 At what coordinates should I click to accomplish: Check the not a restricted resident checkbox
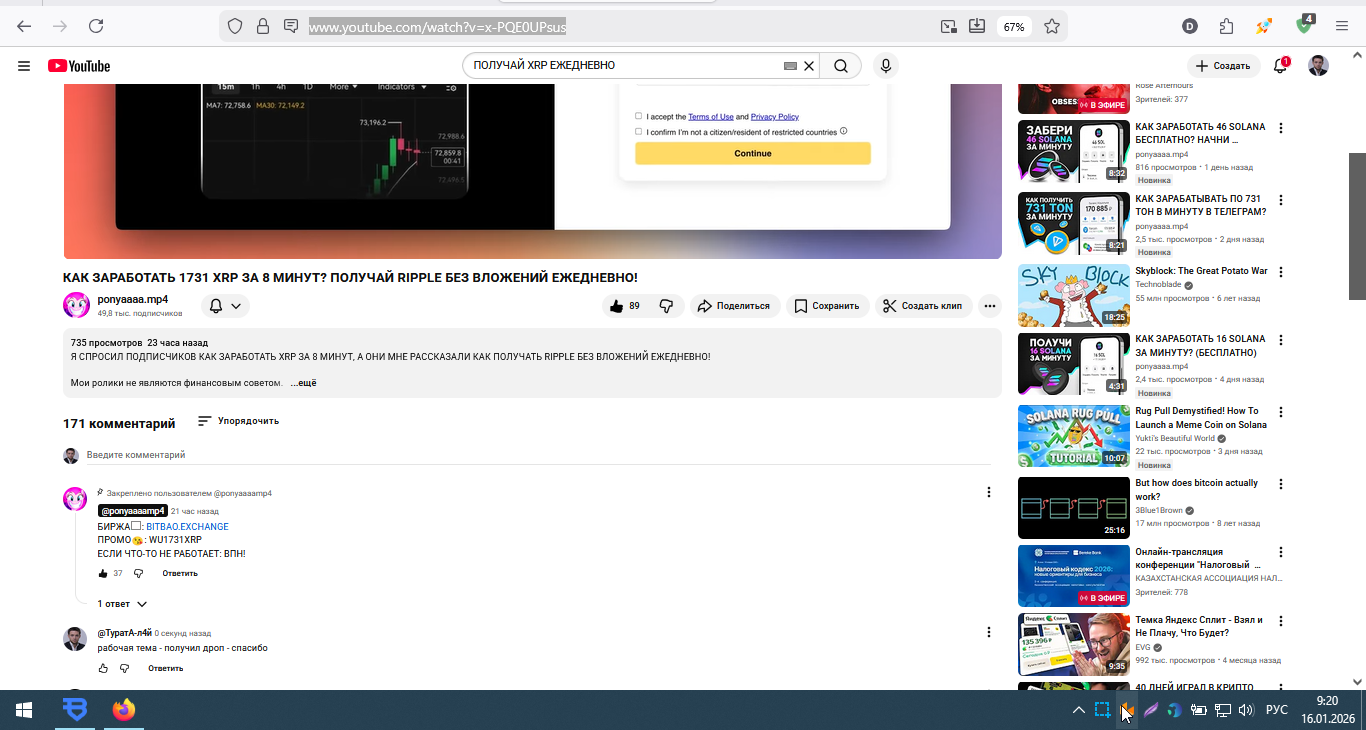tap(639, 131)
